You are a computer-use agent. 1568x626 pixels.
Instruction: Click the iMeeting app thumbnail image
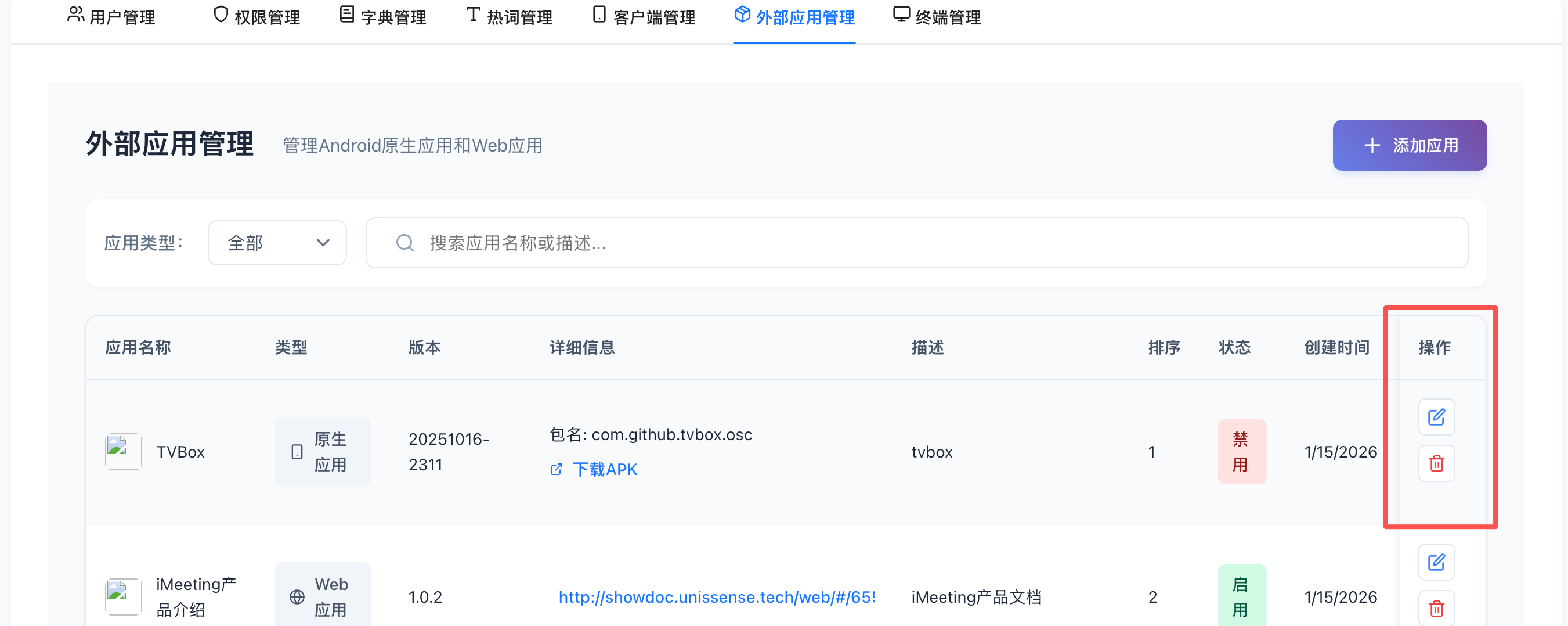123,597
